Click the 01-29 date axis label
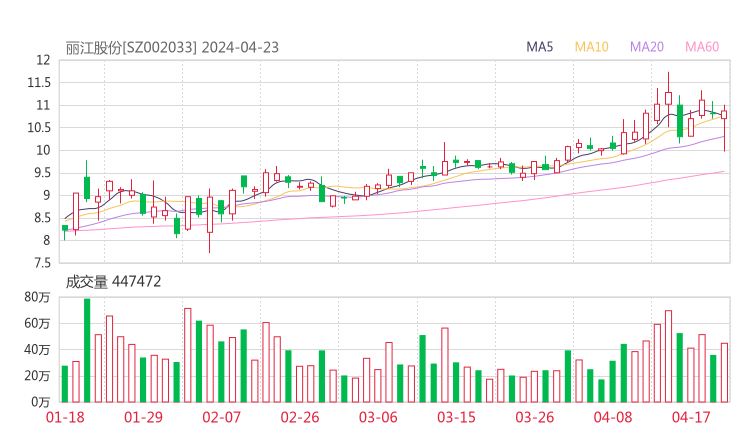This screenshot has width=740, height=440. coord(143,417)
